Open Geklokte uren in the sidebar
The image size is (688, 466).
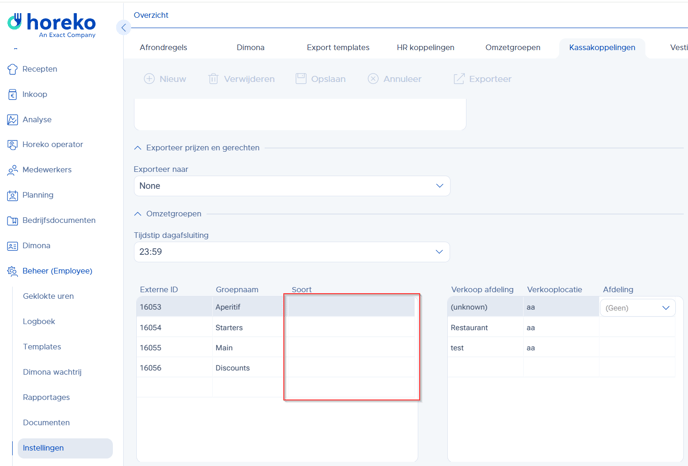pos(48,296)
